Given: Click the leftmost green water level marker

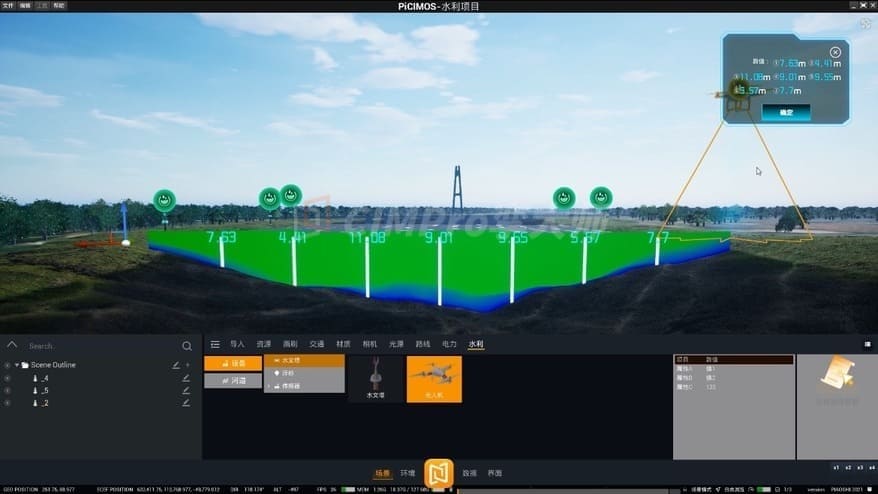Looking at the screenshot, I should (x=164, y=200).
